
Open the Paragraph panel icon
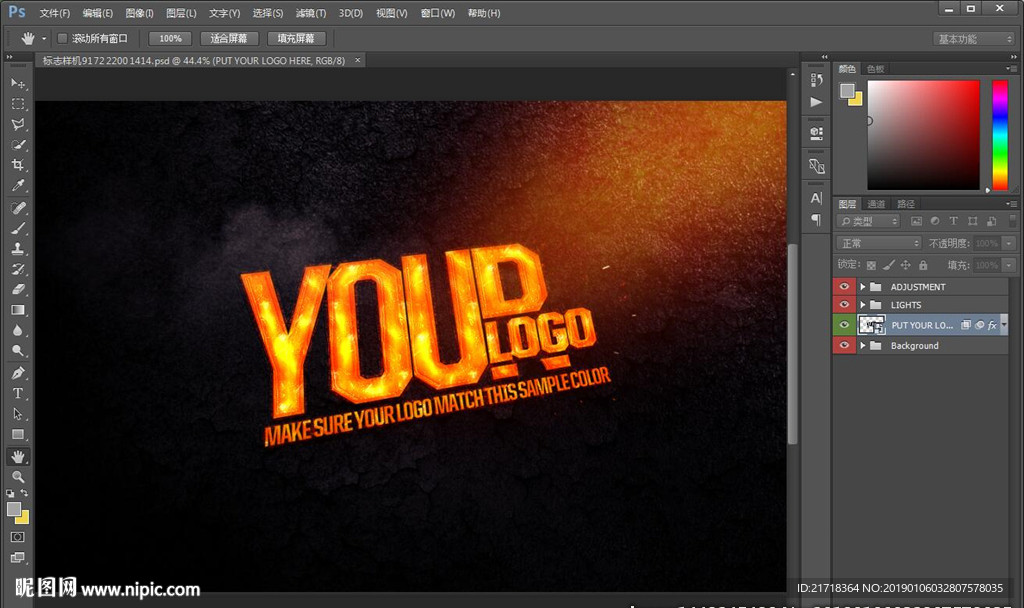[816, 220]
